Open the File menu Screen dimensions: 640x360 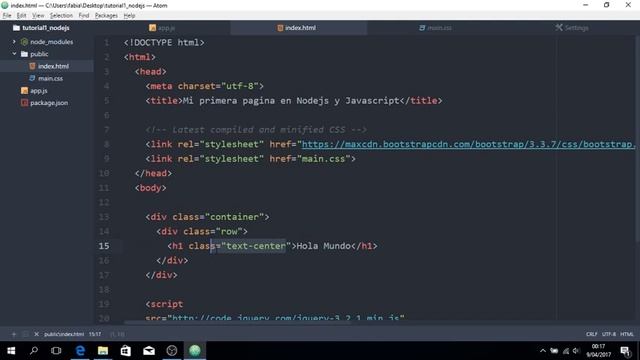point(7,16)
